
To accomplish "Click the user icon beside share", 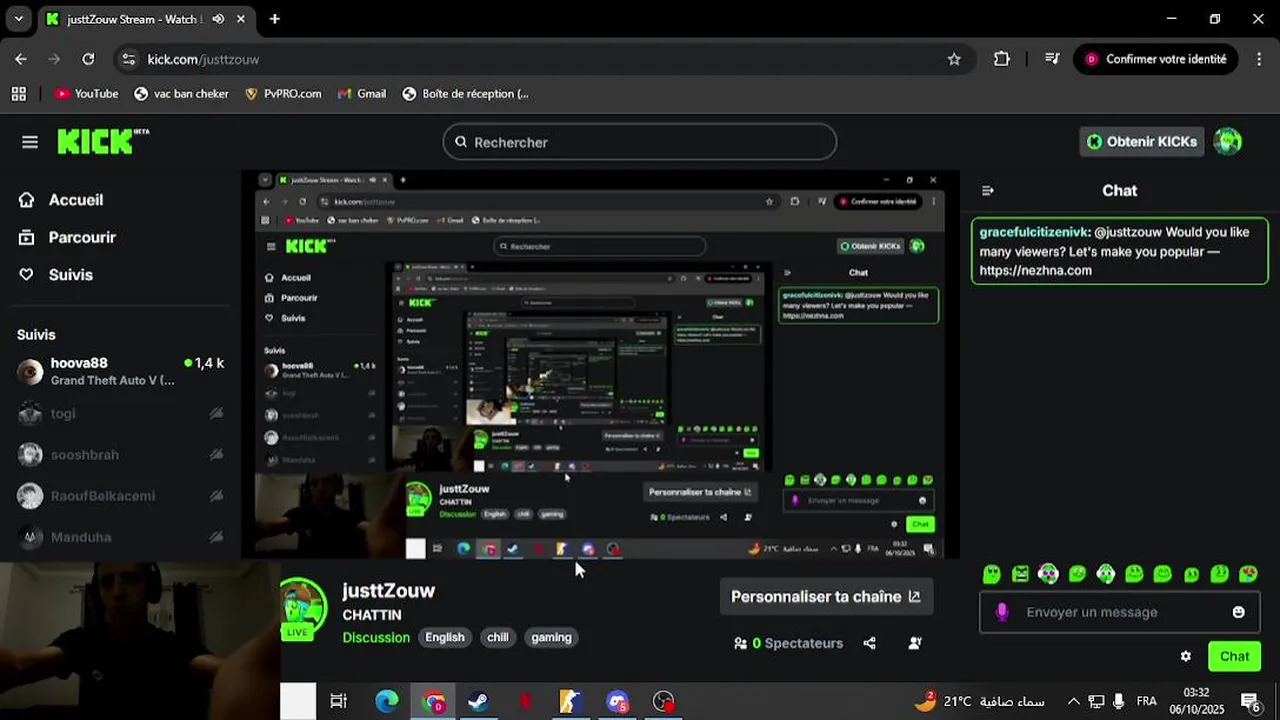I will pyautogui.click(x=914, y=643).
